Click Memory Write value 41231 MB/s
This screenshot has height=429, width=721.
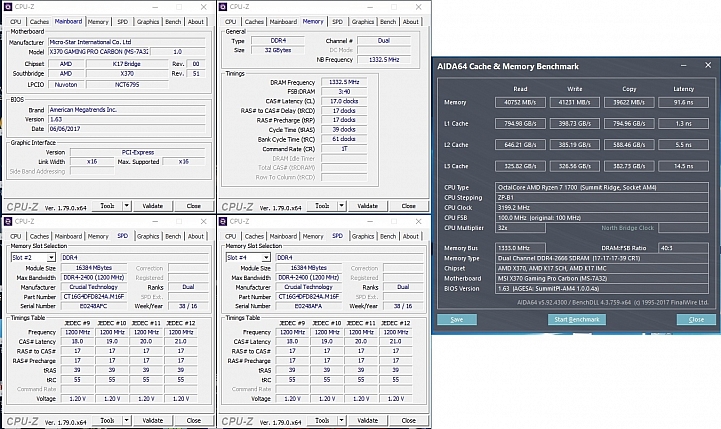574,103
